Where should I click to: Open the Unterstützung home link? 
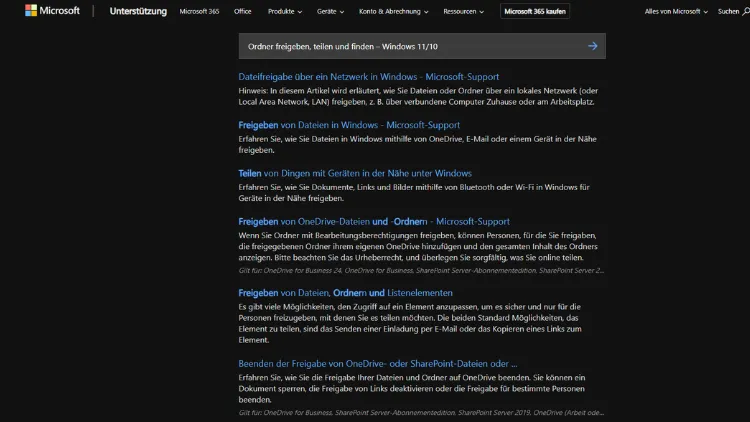[x=138, y=11]
